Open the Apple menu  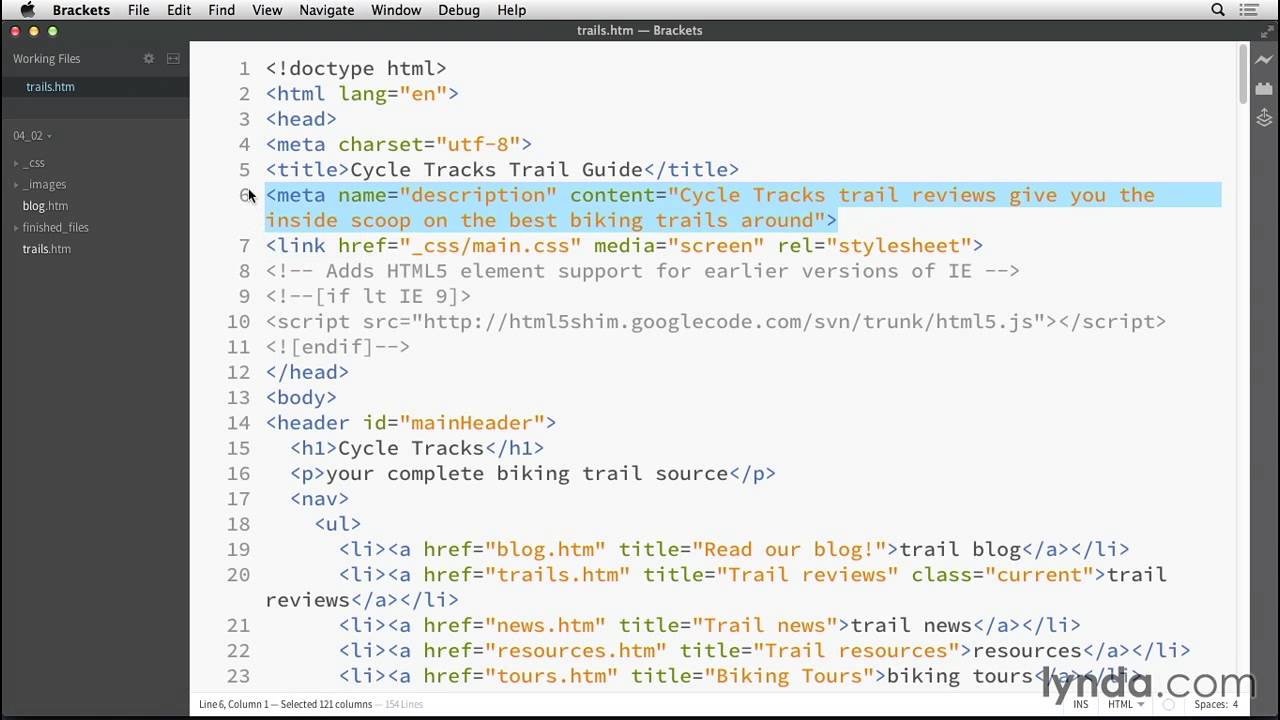coord(27,10)
